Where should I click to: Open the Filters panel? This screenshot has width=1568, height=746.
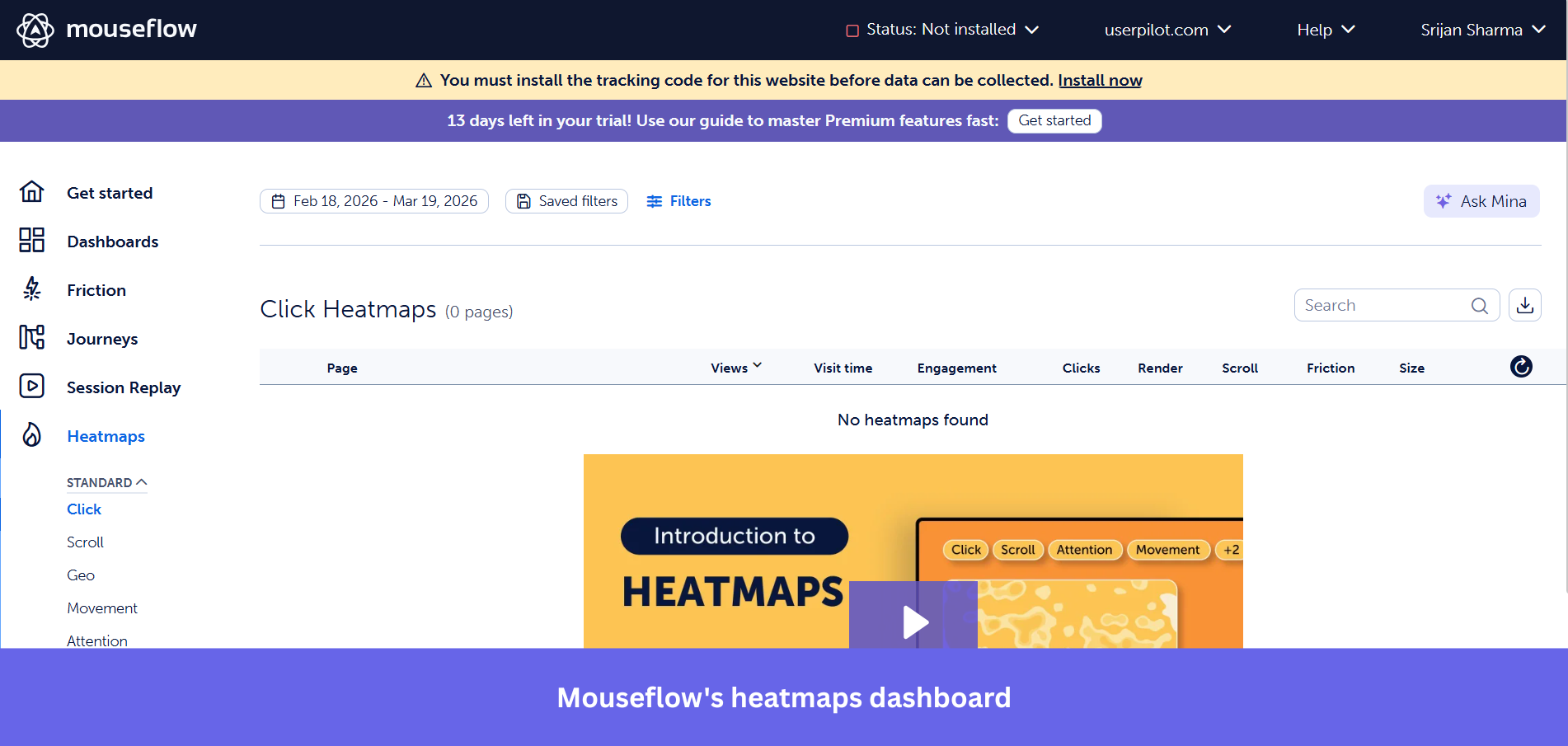(678, 201)
